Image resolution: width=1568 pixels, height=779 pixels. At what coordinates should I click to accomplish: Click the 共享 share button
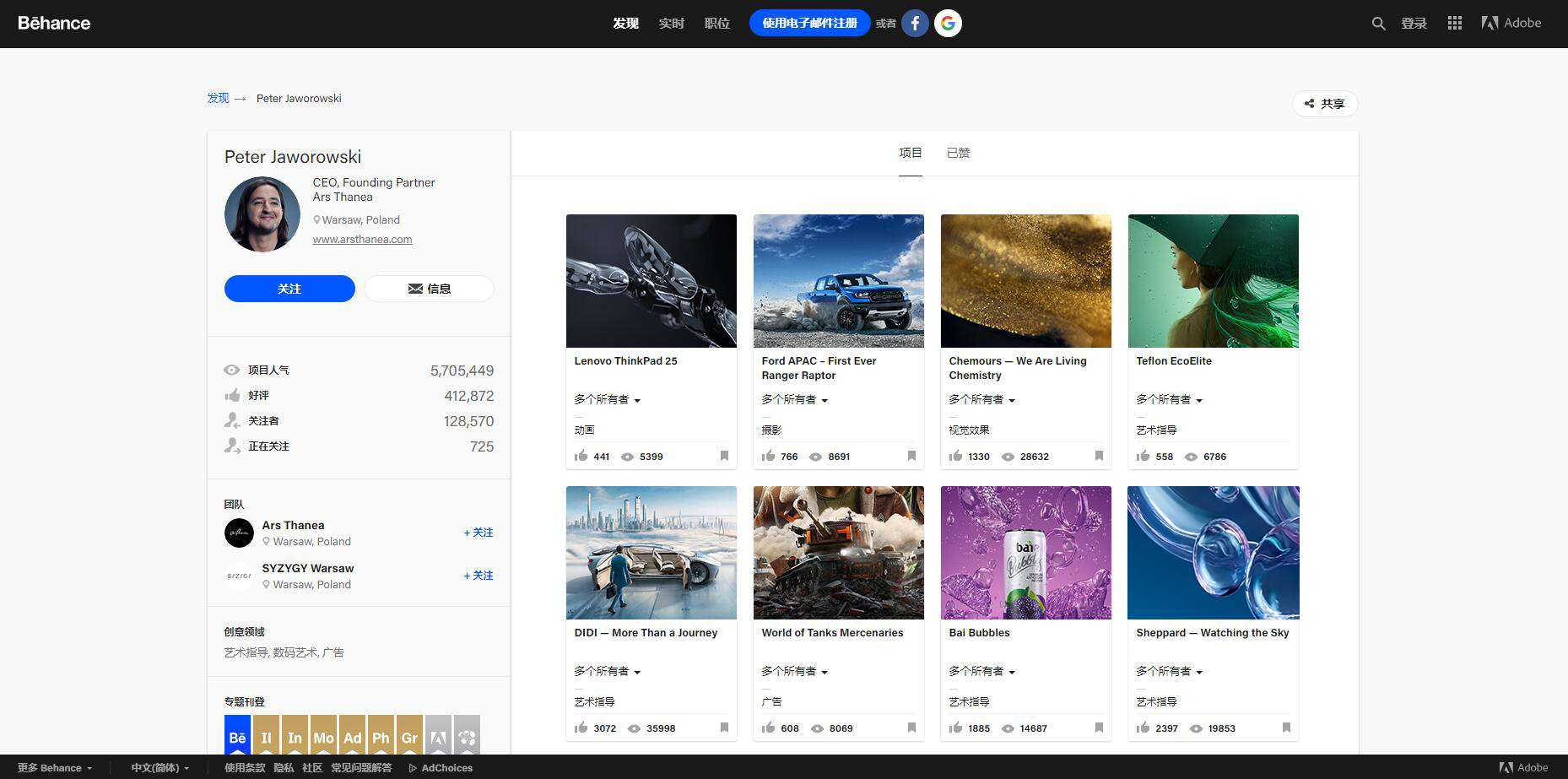pos(1325,103)
